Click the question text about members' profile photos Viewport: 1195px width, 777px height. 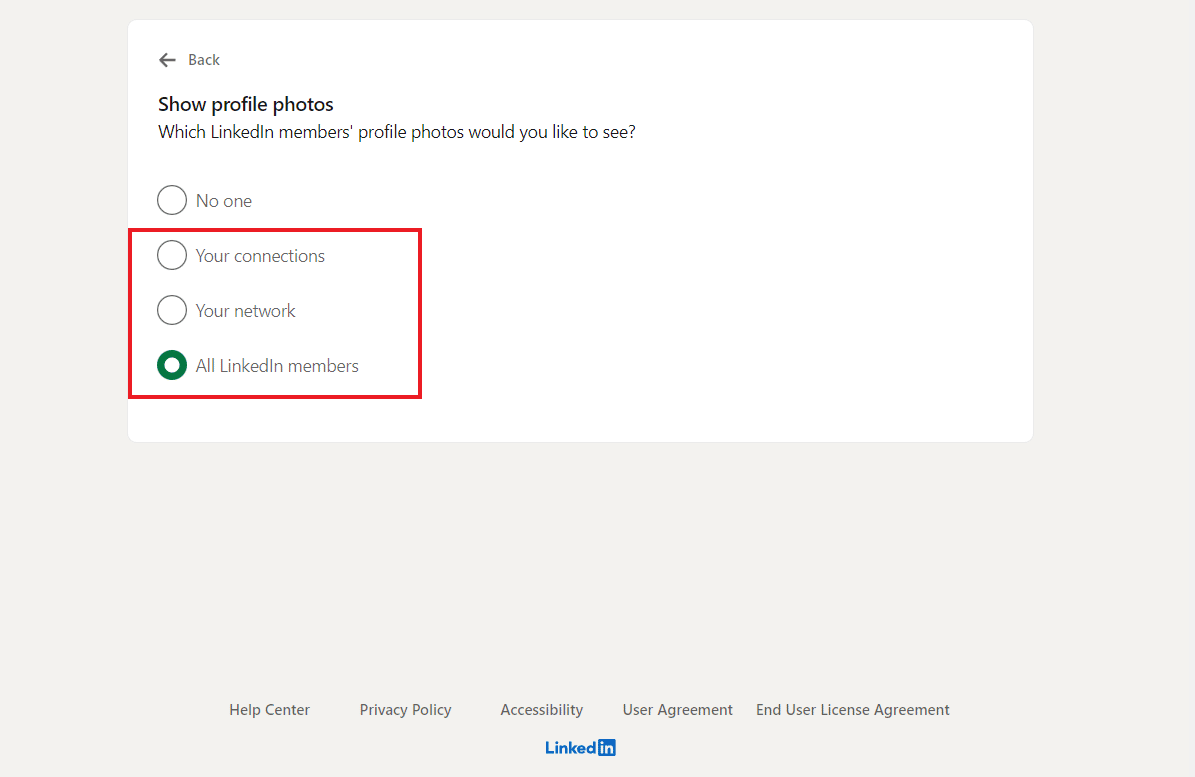[396, 133]
